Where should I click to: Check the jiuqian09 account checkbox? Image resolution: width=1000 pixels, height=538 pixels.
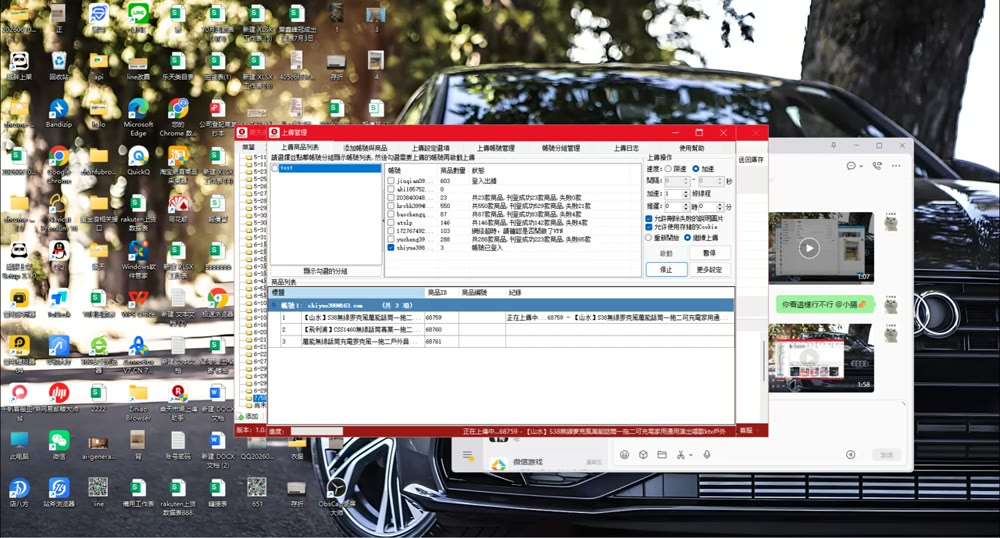[391, 181]
